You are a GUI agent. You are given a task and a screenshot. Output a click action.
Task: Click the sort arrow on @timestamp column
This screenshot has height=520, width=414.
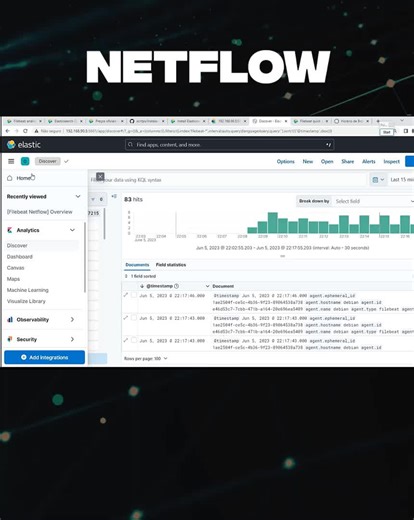point(142,286)
